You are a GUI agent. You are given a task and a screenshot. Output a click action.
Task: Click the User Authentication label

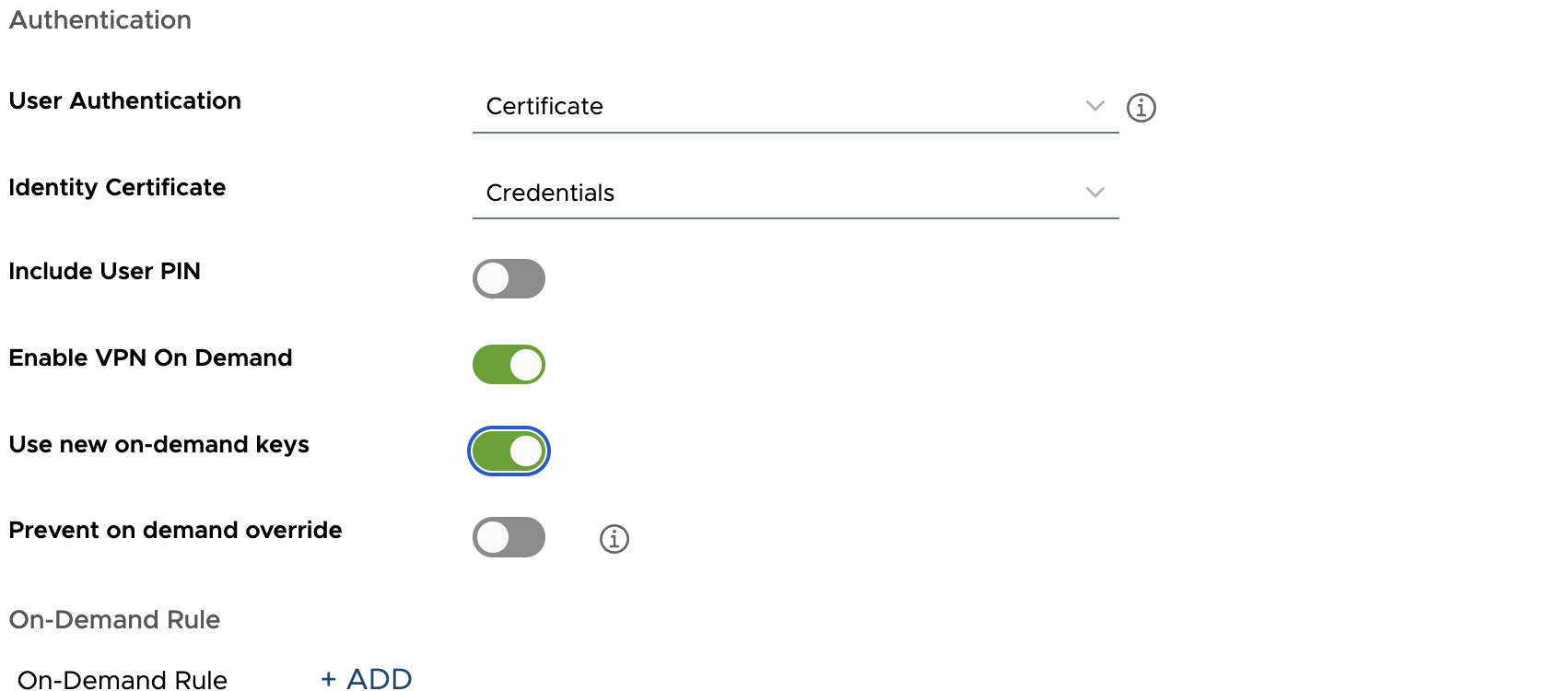point(125,100)
